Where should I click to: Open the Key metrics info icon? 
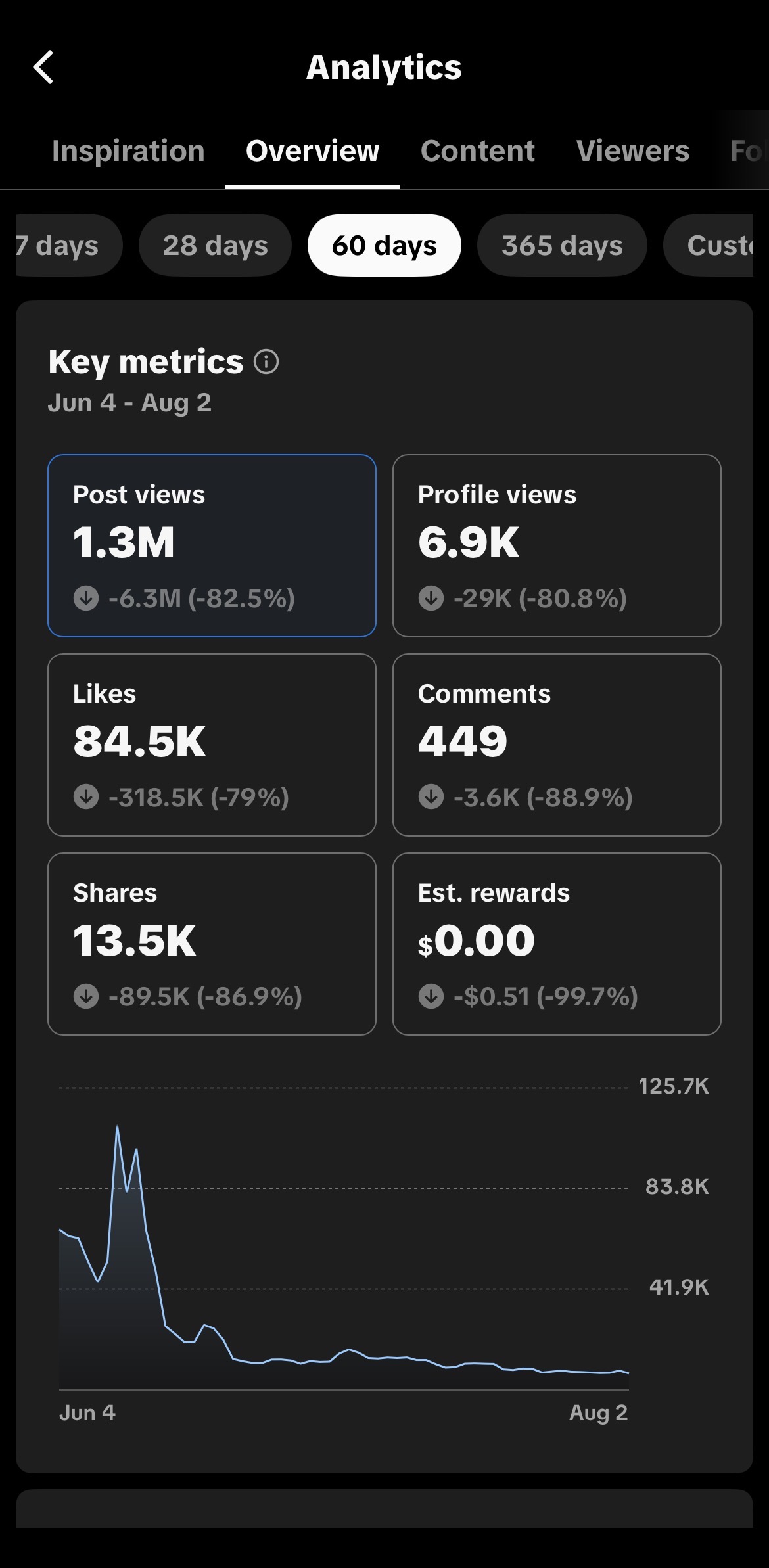point(266,361)
